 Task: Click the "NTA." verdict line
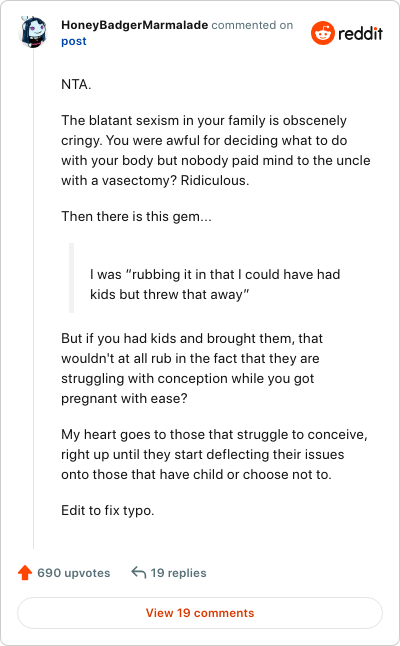[x=76, y=84]
